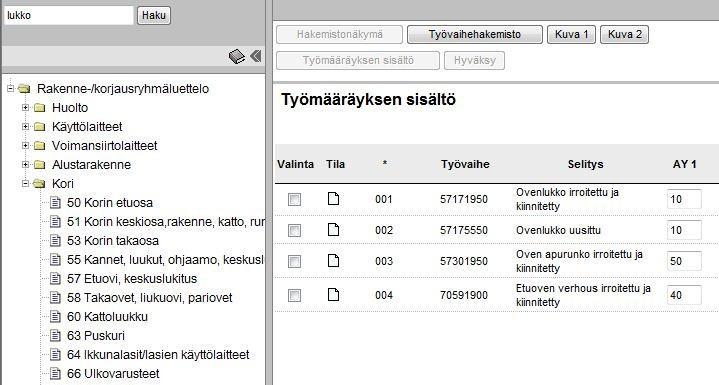719x385 pixels.
Task: Collapse the Kori folder
Action: click(26, 183)
